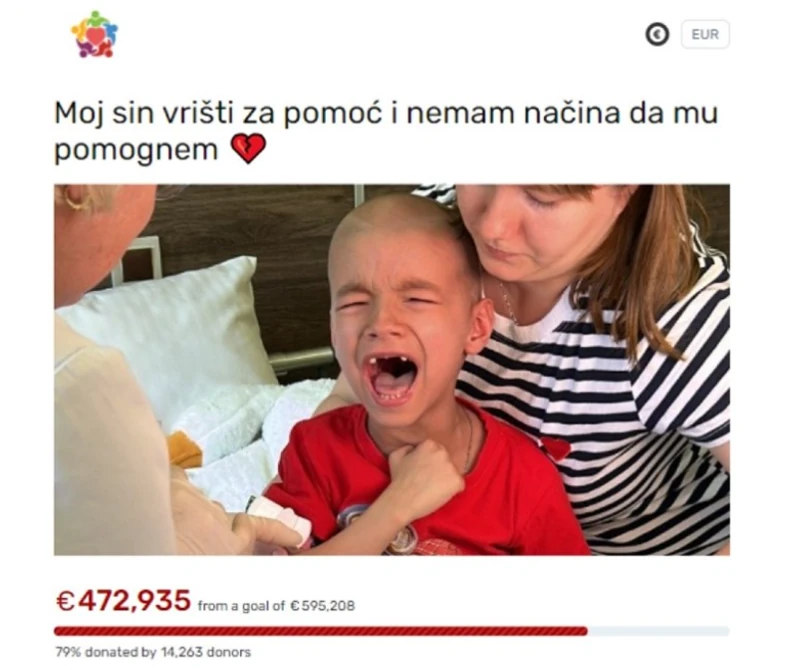790x670 pixels.
Task: Click the red filled portion of progress bar
Action: pyautogui.click(x=320, y=631)
